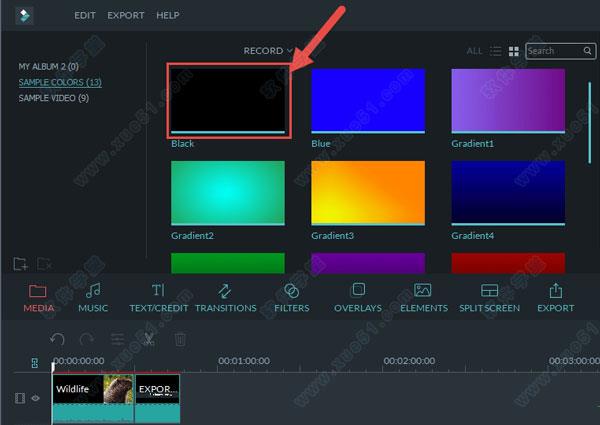This screenshot has width=600, height=425.
Task: Open the Split Screen panel
Action: (x=489, y=297)
